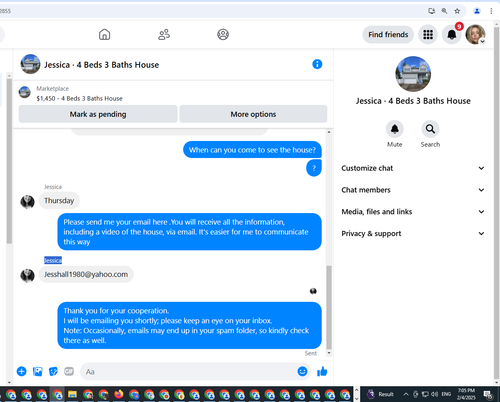Search in conversation with magnifier icon
This screenshot has height=402, width=500.
tap(430, 129)
